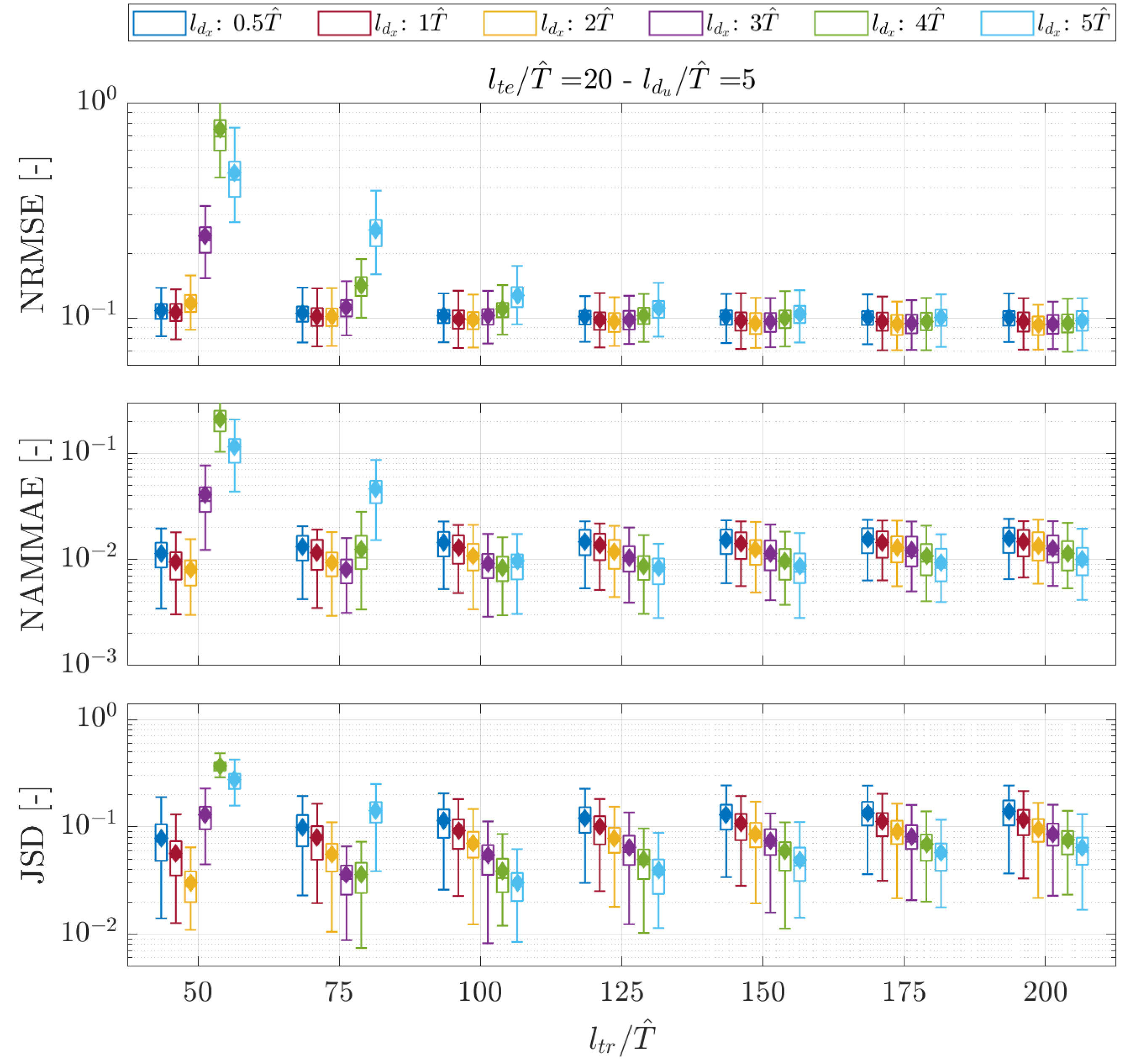1132x1064 pixels.
Task: Click the x-axis tick label 100
Action: click(x=480, y=992)
